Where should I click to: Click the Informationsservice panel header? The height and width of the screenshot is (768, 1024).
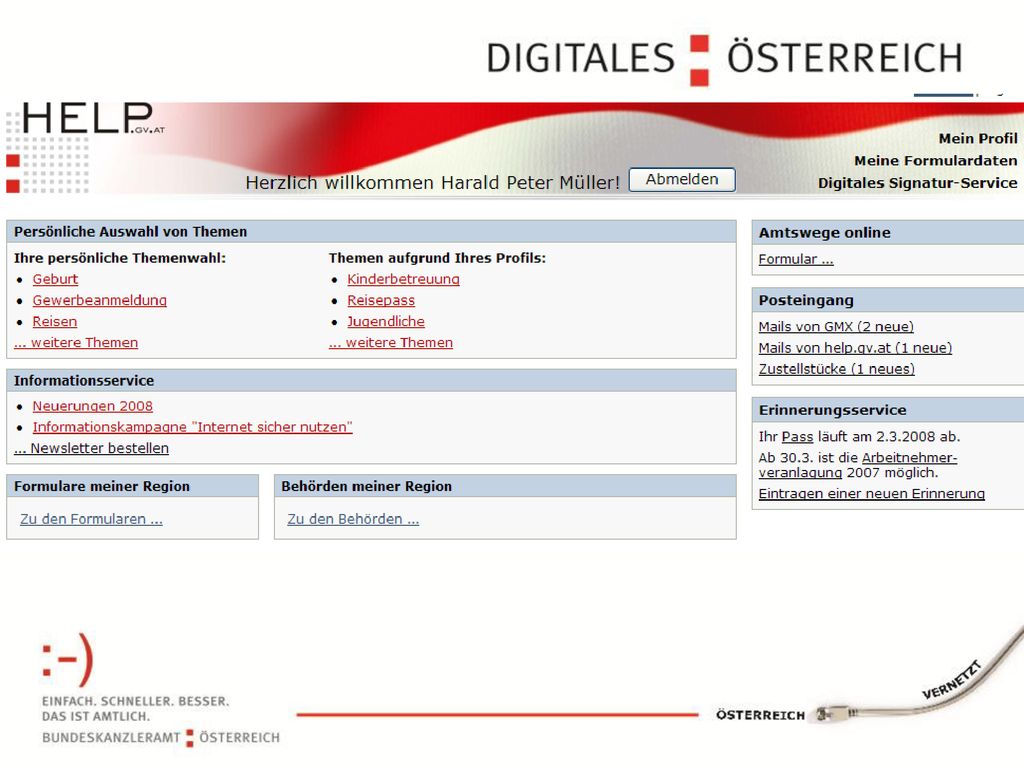click(371, 381)
